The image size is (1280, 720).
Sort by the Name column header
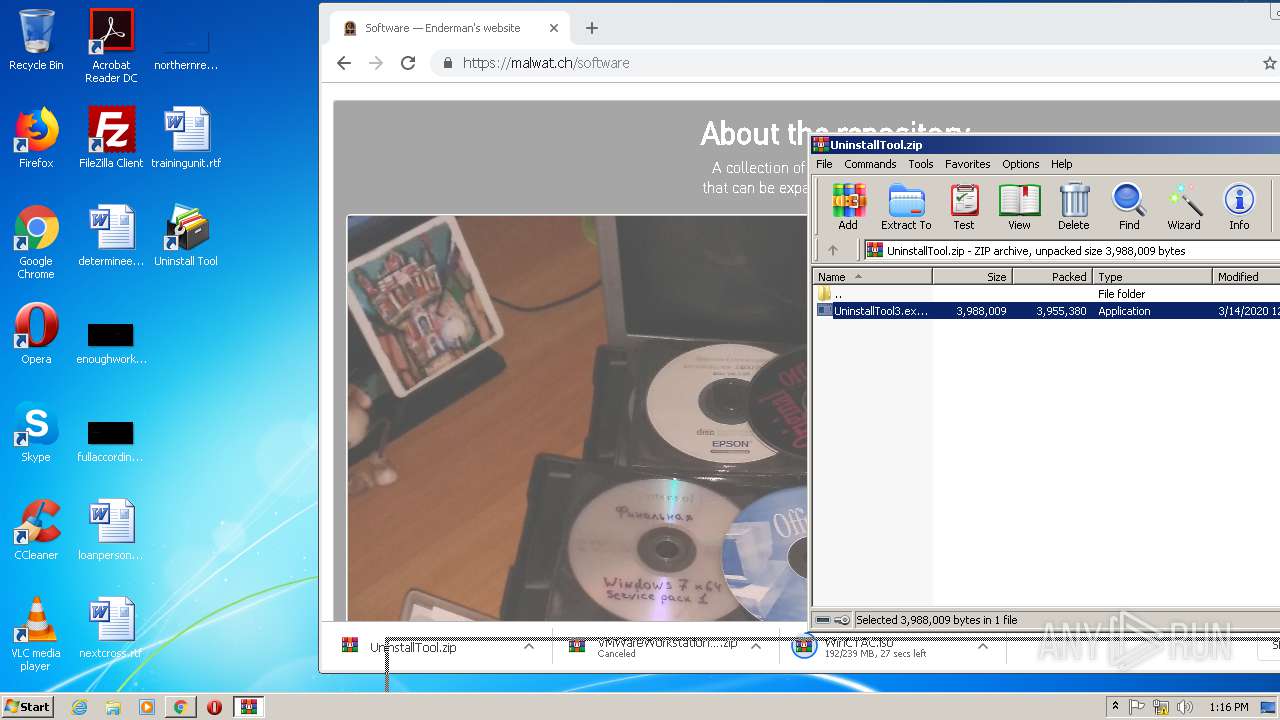(x=873, y=277)
